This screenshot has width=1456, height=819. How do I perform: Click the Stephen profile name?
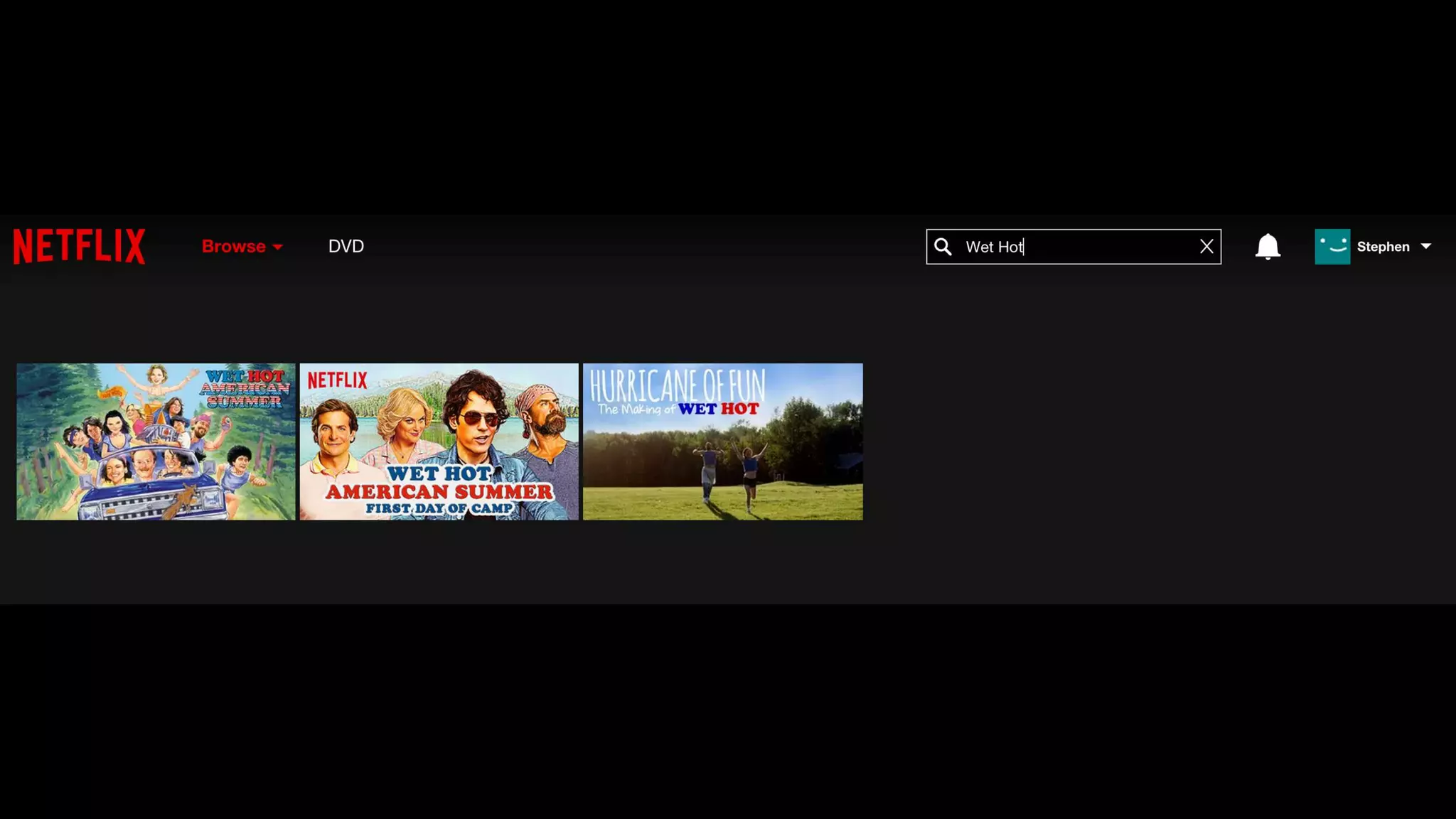point(1383,247)
